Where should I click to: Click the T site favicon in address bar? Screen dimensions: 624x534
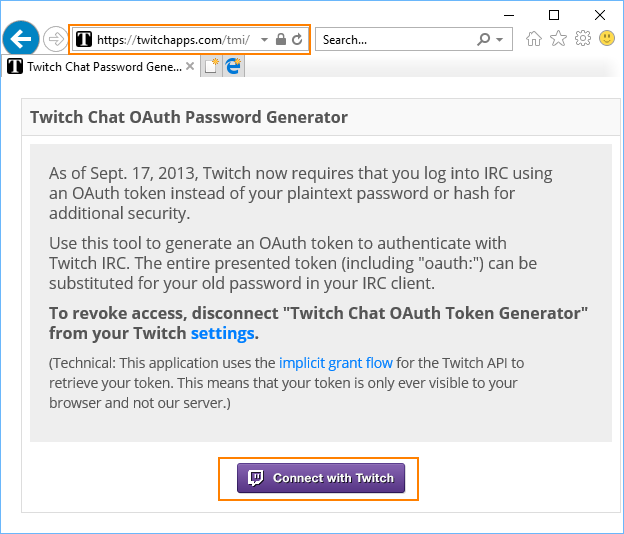(84, 39)
